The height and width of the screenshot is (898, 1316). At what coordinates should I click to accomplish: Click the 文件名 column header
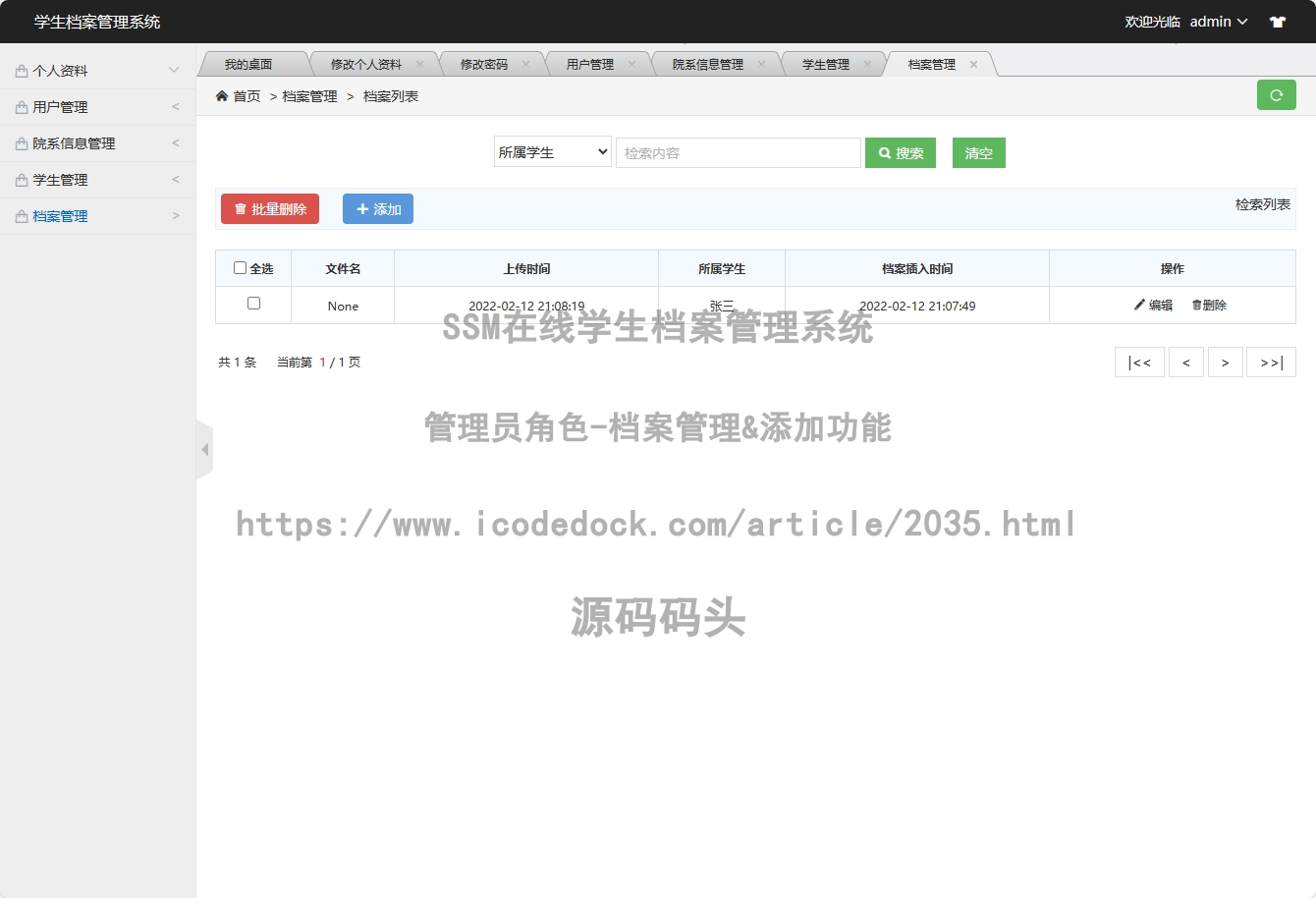click(343, 268)
